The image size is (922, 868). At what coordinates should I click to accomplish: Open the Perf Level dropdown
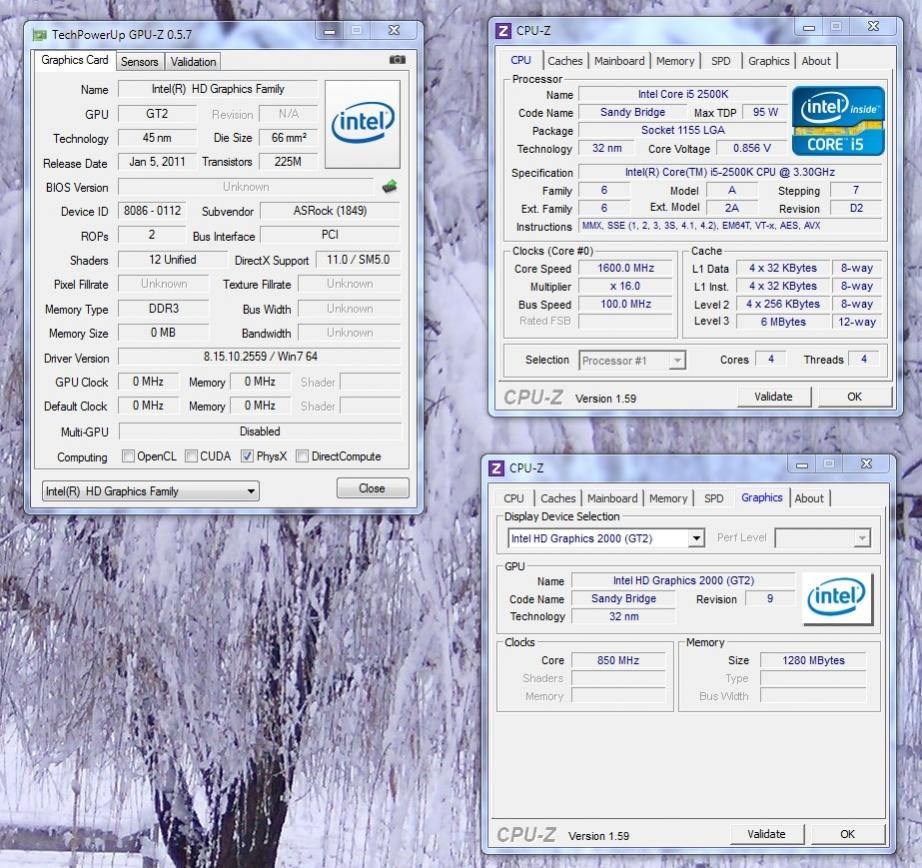pos(822,538)
